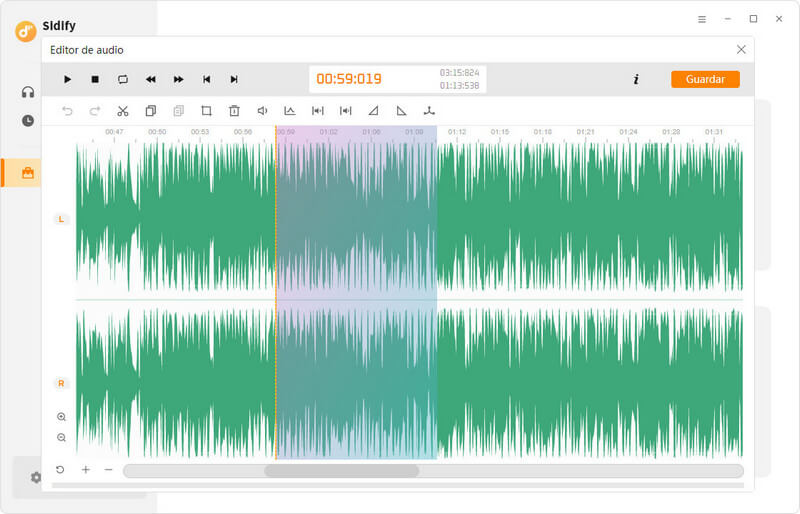The width and height of the screenshot is (800, 514).
Task: Cut the selected audio with scissors
Action: click(x=123, y=111)
